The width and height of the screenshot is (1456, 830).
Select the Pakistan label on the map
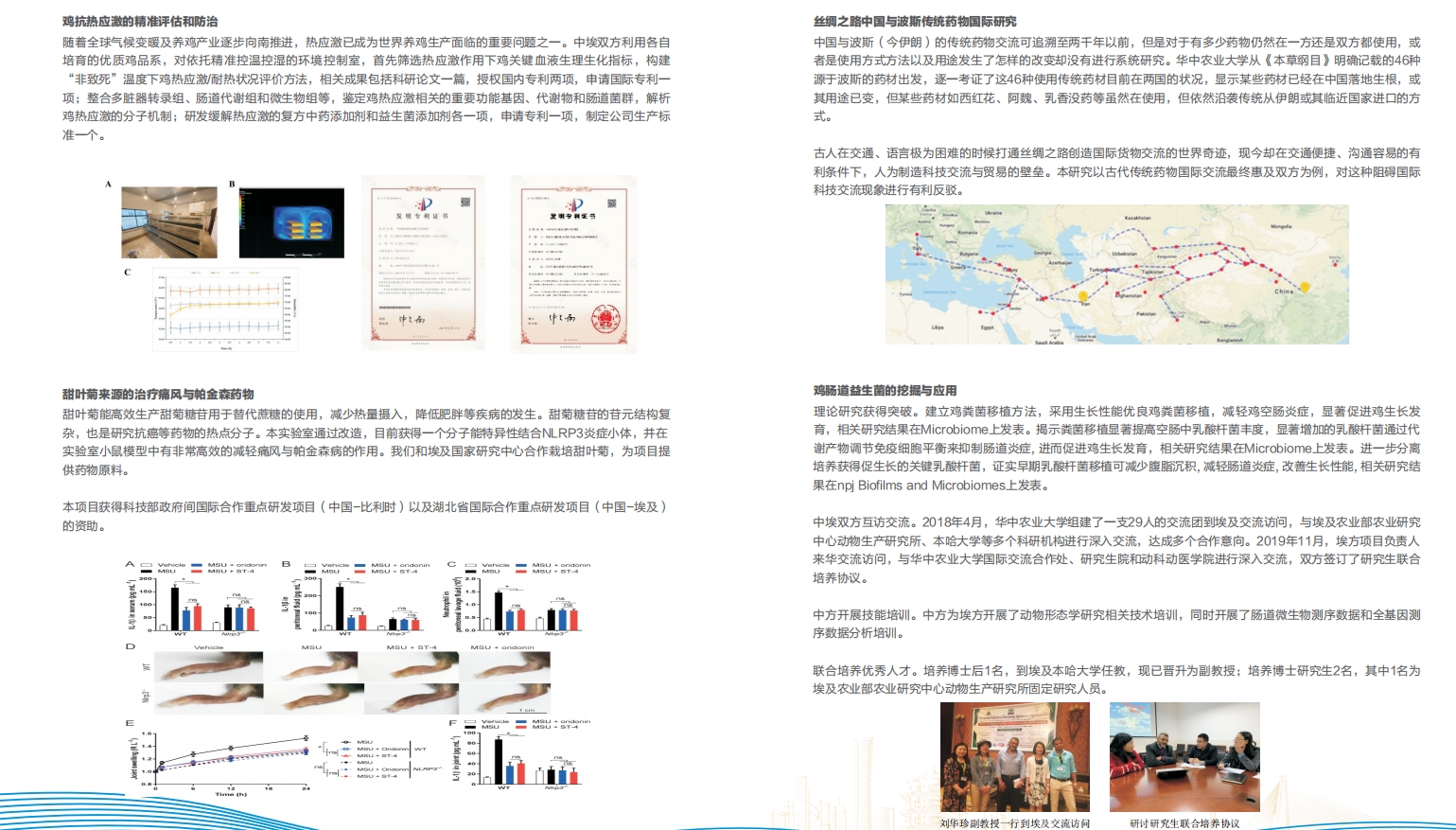coord(1146,313)
